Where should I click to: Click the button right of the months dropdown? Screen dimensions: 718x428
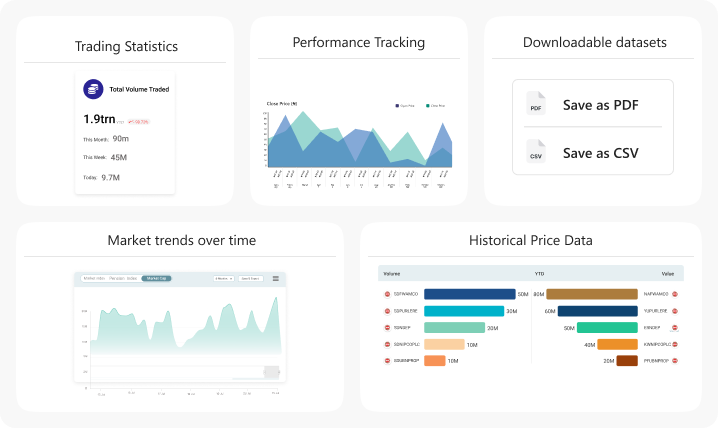click(251, 278)
